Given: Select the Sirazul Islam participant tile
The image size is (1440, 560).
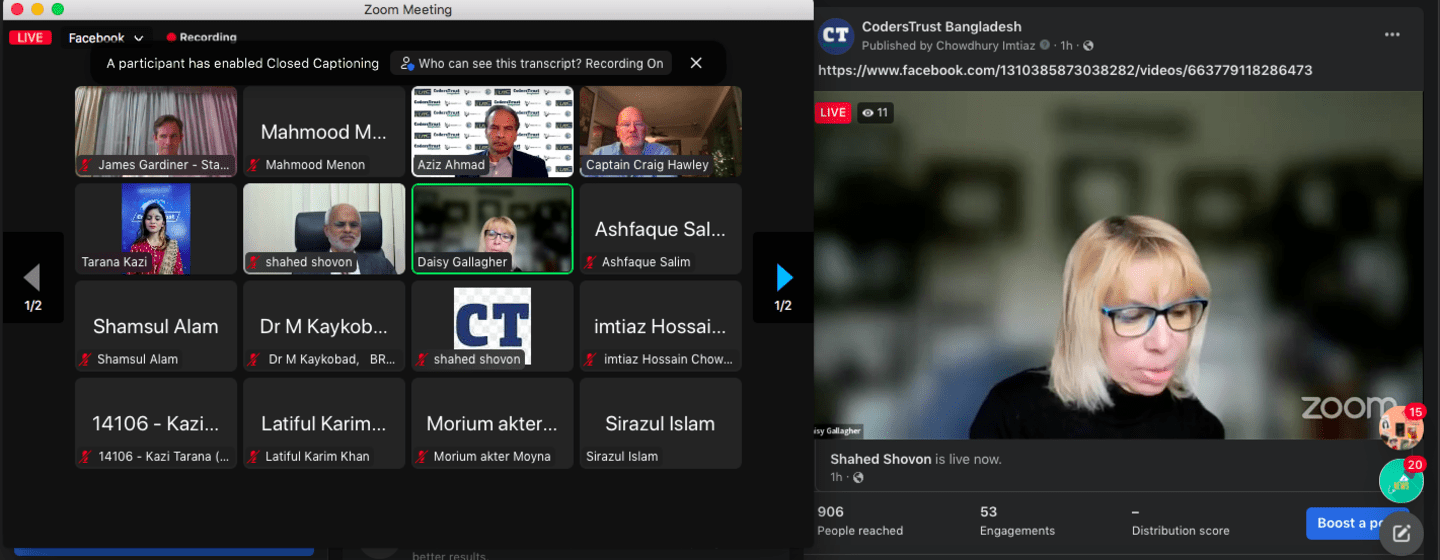Looking at the screenshot, I should [x=661, y=423].
